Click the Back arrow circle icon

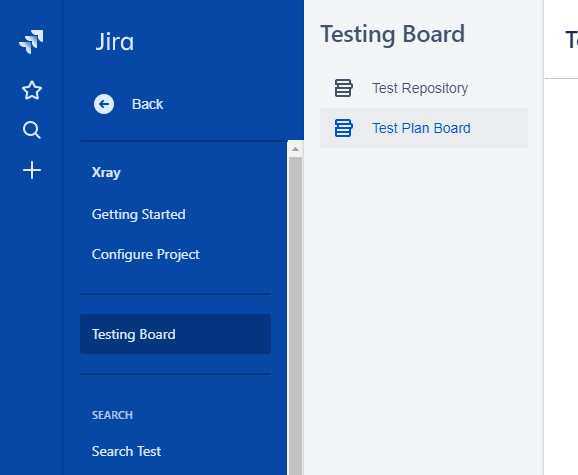[104, 104]
